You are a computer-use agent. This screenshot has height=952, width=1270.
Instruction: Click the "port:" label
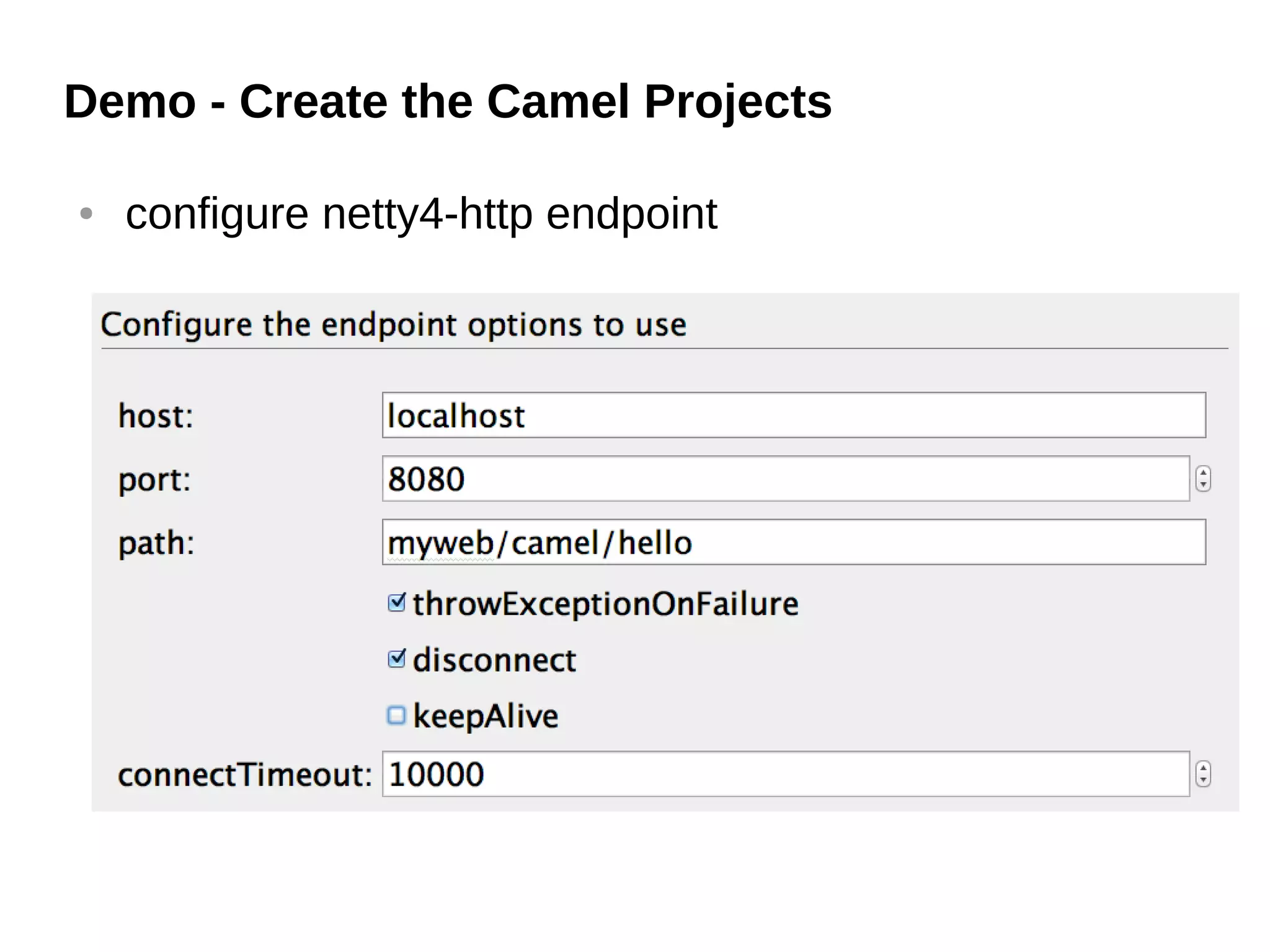tap(154, 479)
